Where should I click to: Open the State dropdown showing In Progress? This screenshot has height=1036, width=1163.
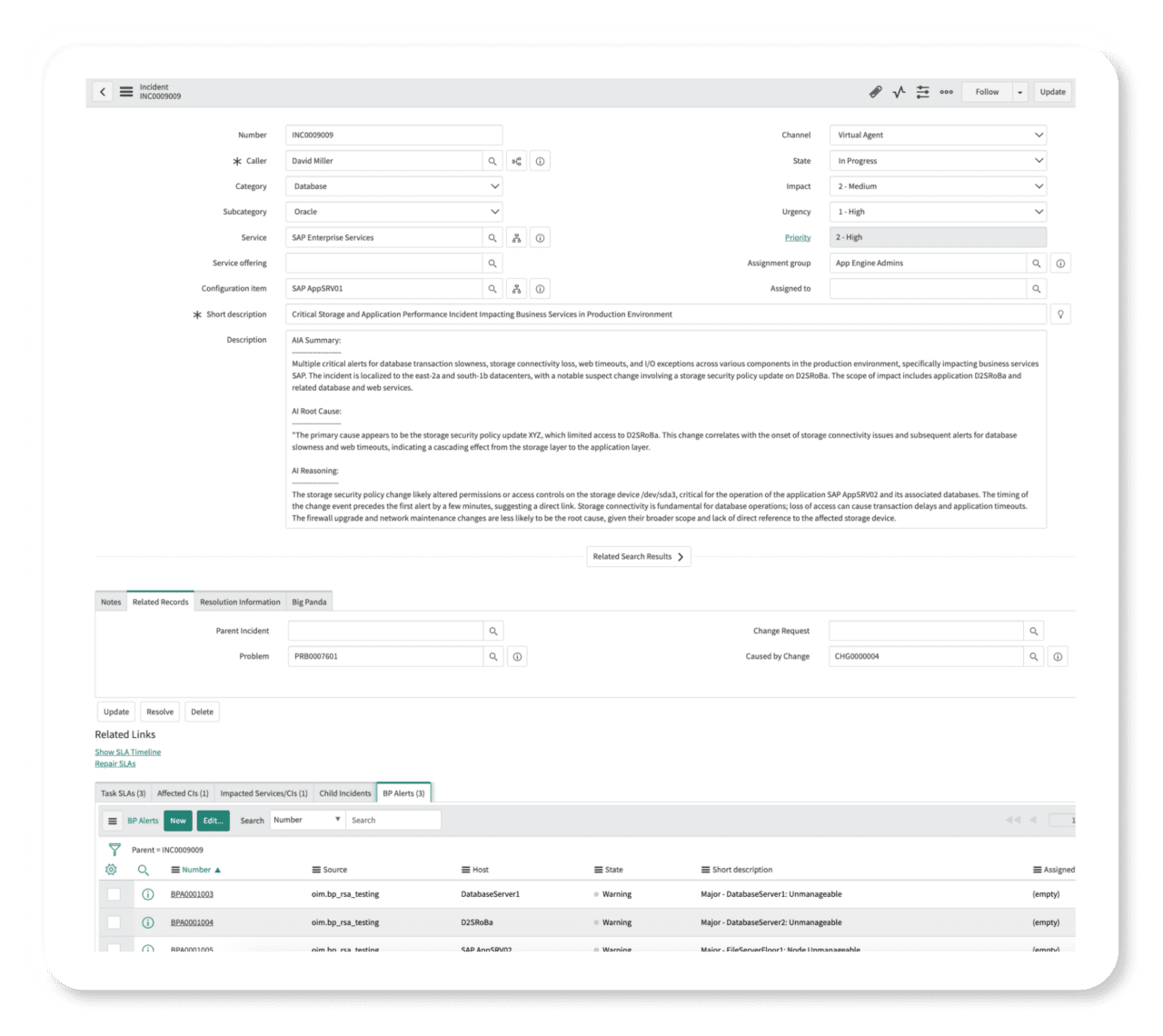938,160
